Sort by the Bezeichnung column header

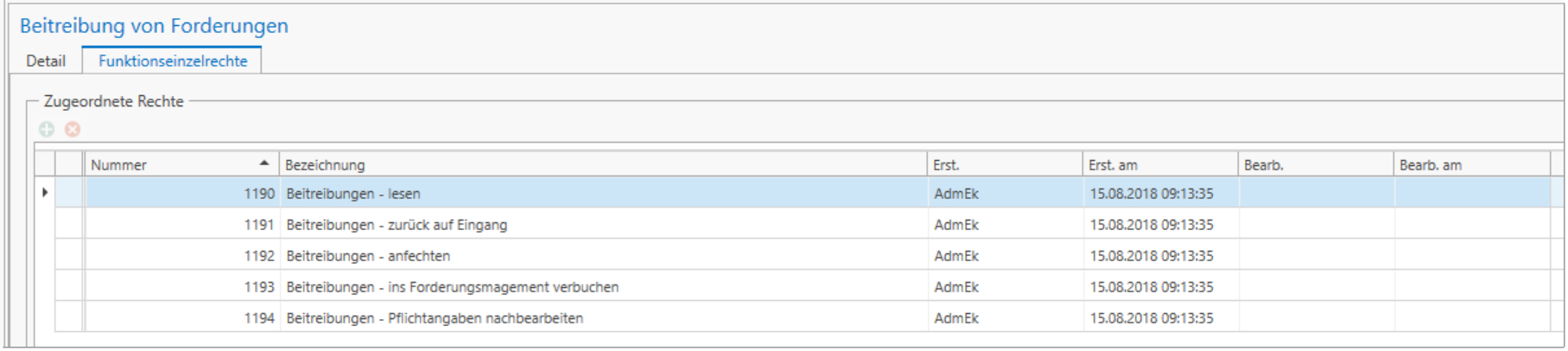[603, 164]
